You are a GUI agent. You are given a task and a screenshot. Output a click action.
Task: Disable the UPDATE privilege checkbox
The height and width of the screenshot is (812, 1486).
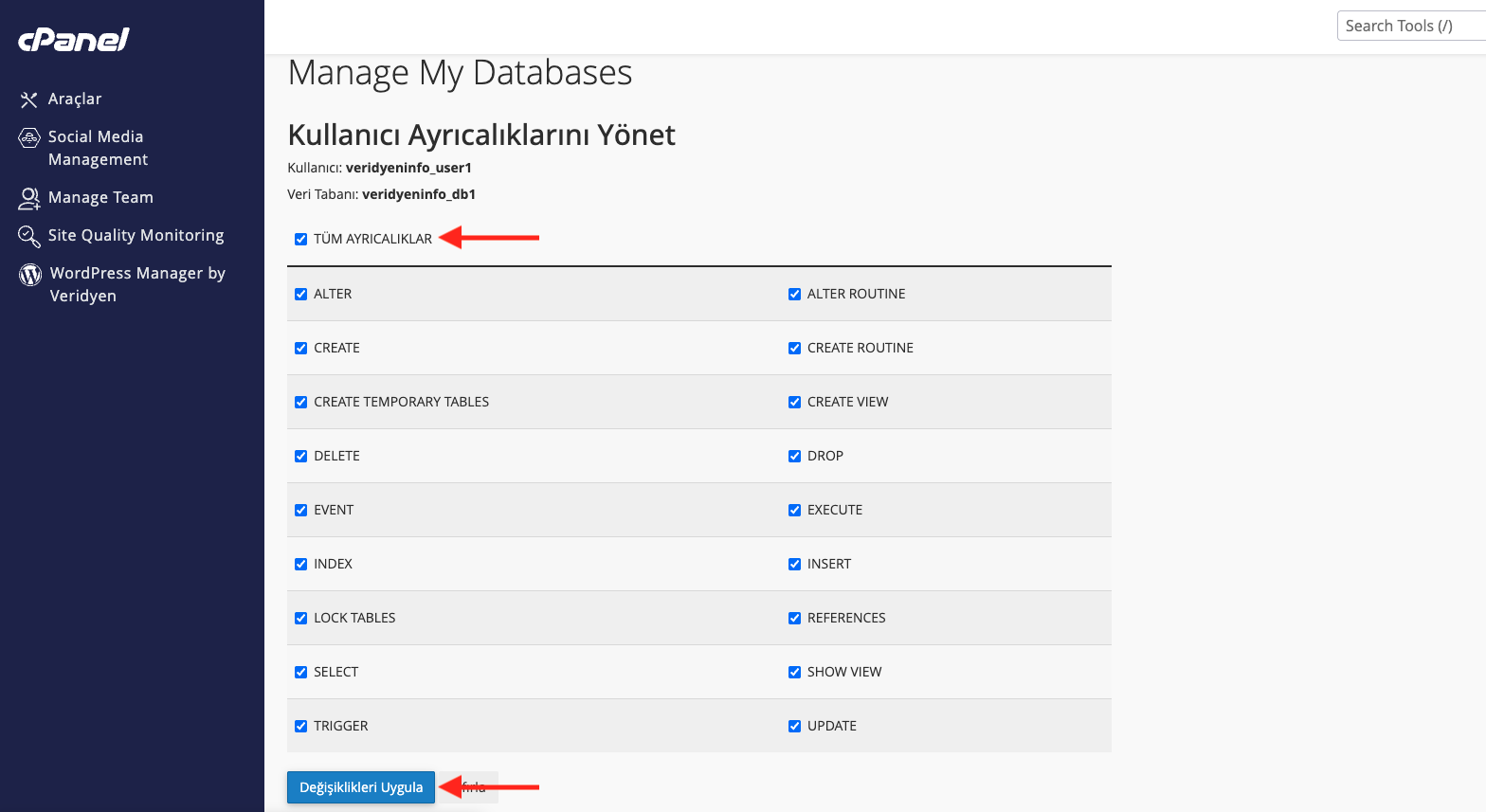click(795, 727)
